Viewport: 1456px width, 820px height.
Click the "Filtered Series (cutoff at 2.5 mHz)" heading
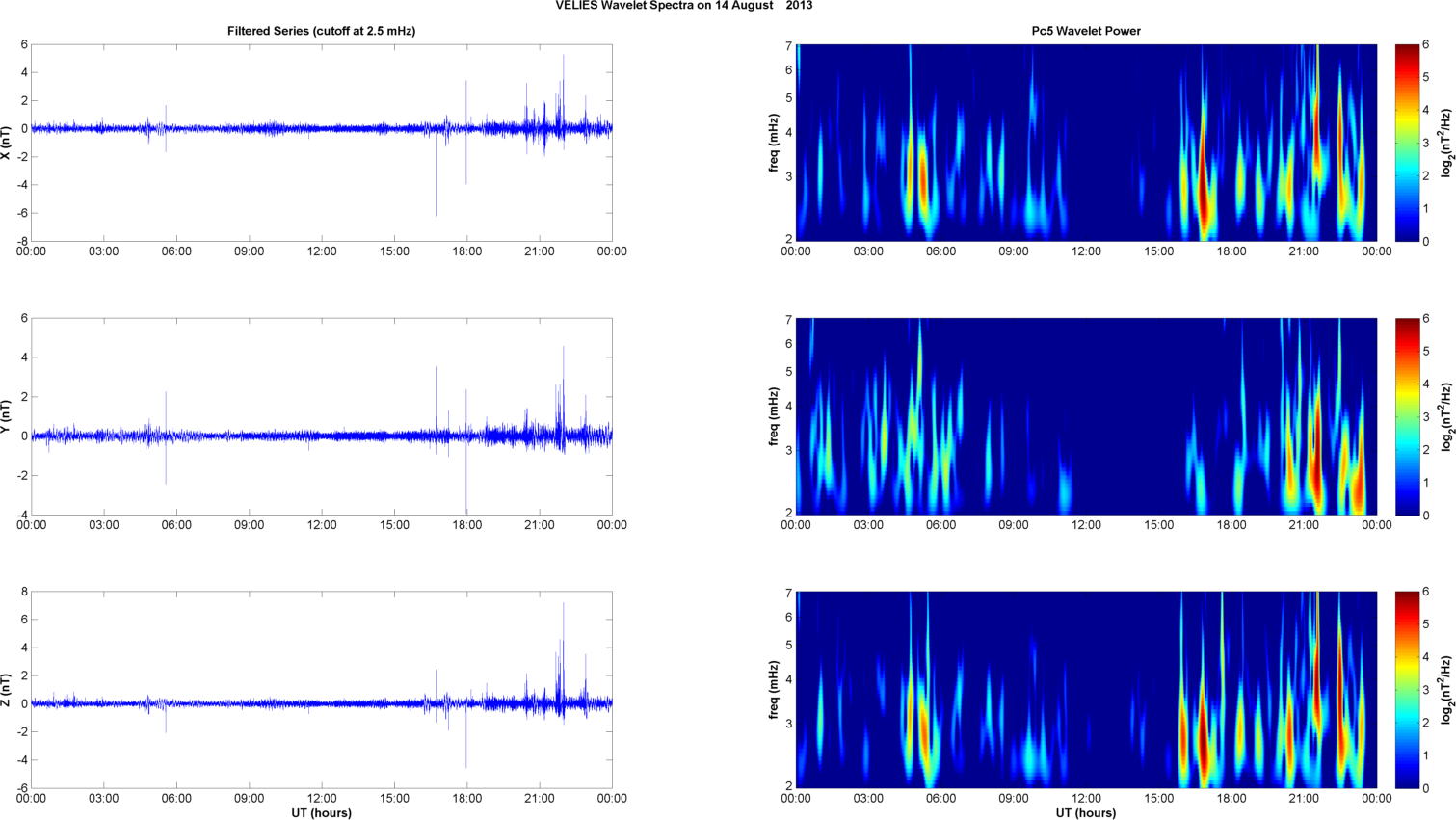322,31
